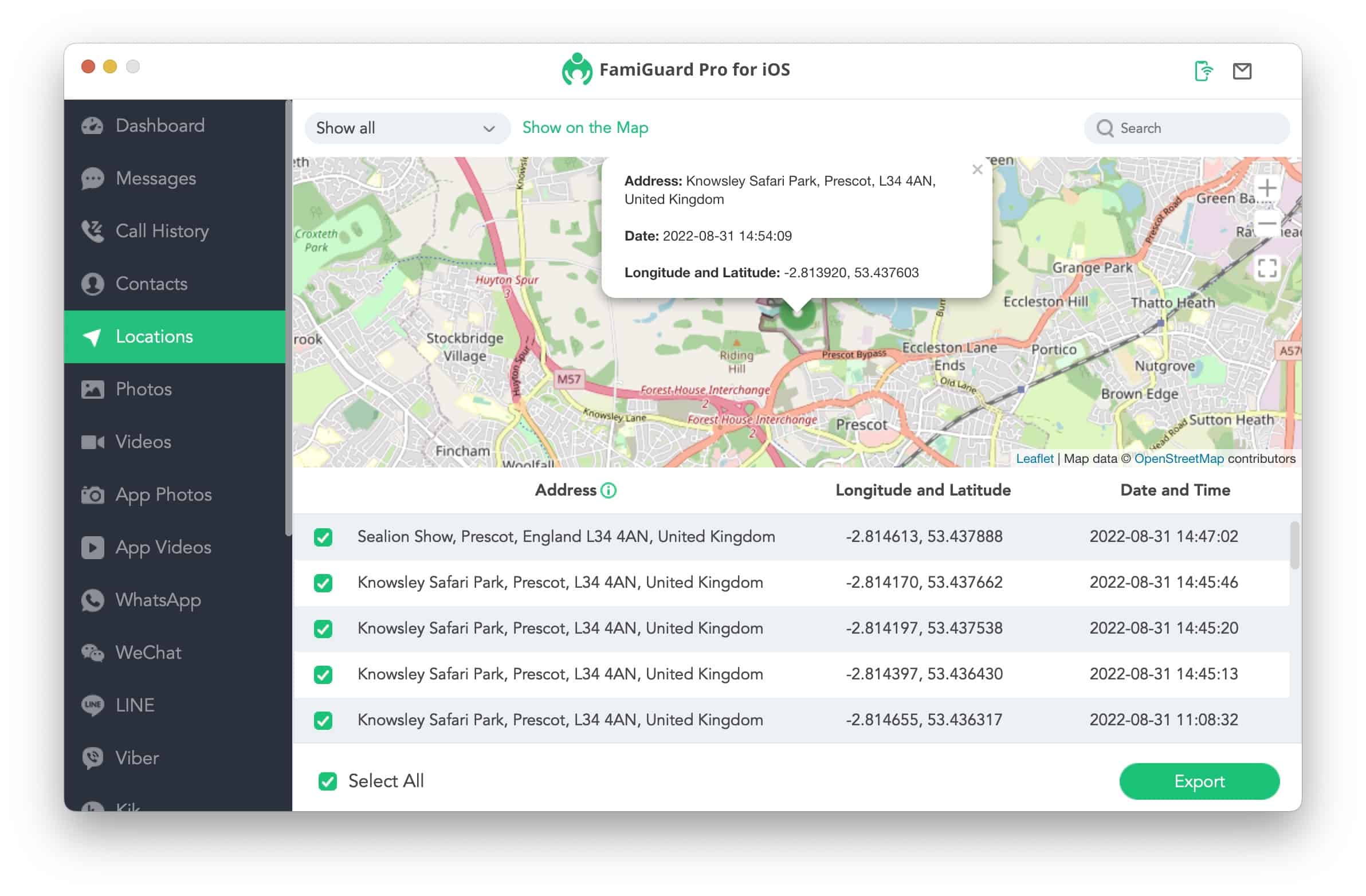Click Address column header
1366x896 pixels.
tap(566, 491)
